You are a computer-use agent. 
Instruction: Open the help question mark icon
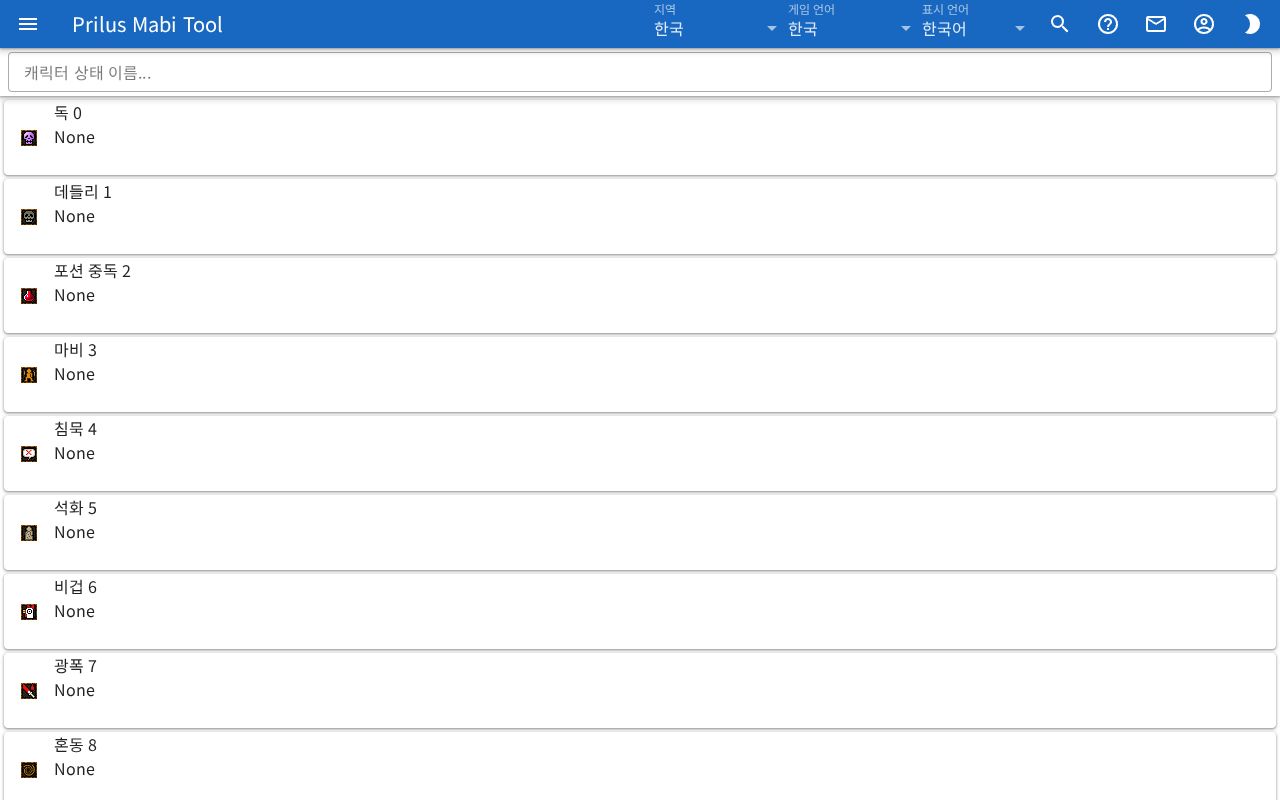pos(1108,24)
